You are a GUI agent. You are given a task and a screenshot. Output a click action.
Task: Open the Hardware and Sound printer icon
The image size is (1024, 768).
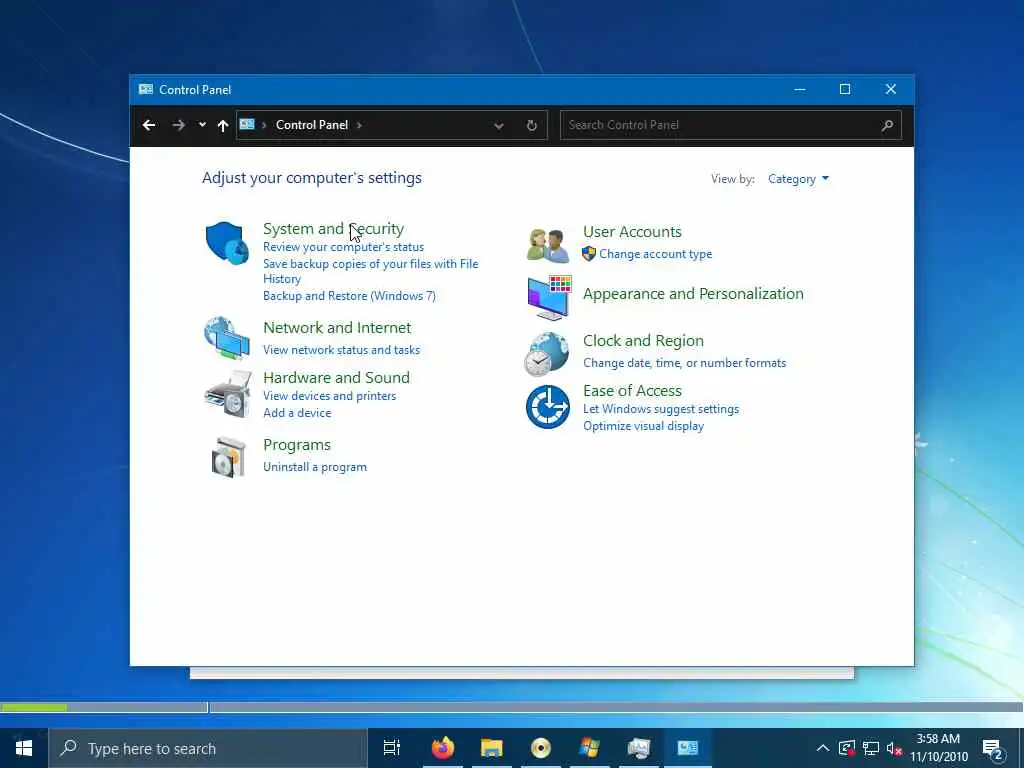pyautogui.click(x=229, y=394)
